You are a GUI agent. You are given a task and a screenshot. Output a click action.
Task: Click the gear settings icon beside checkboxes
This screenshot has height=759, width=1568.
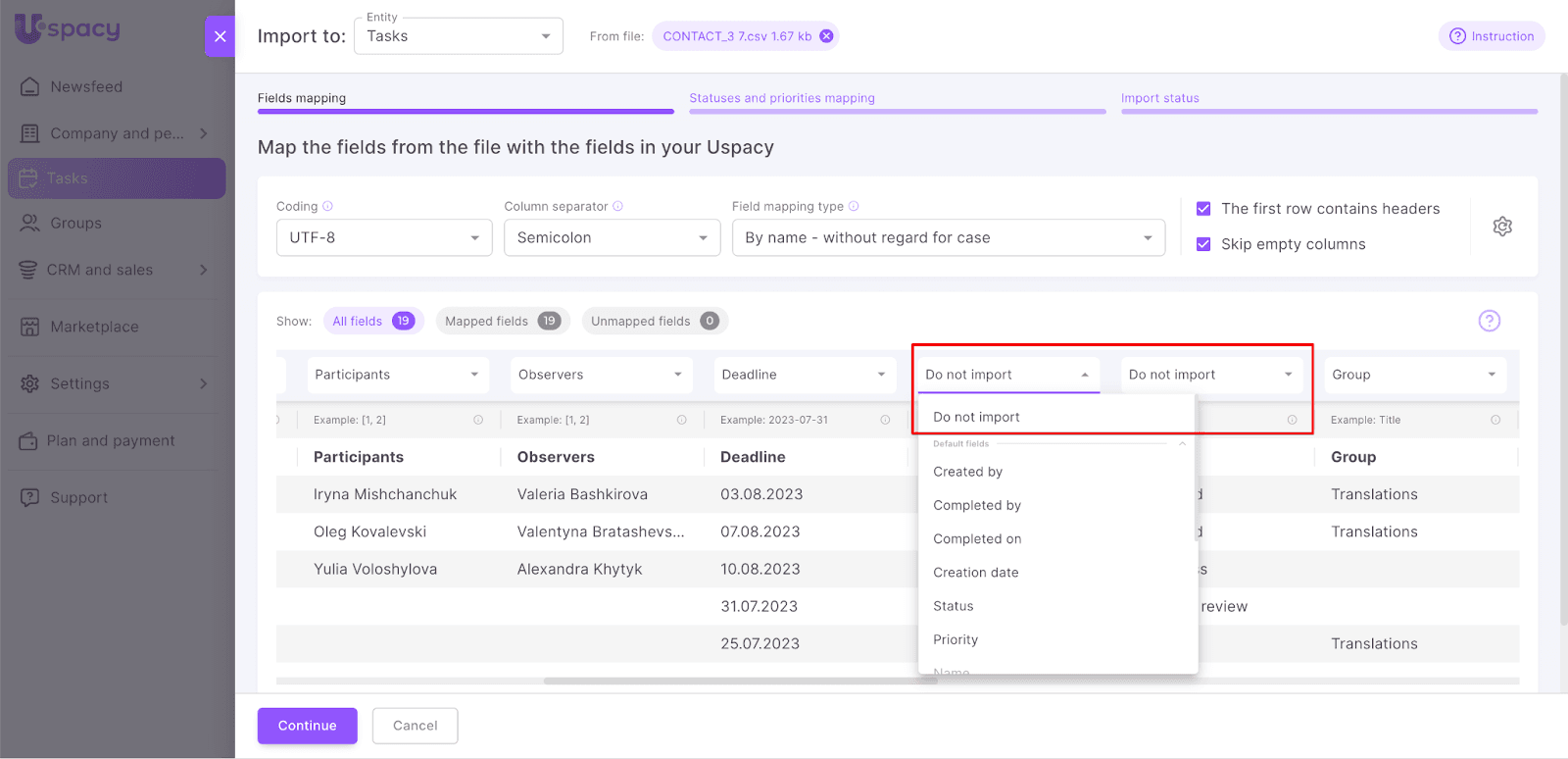1501,227
